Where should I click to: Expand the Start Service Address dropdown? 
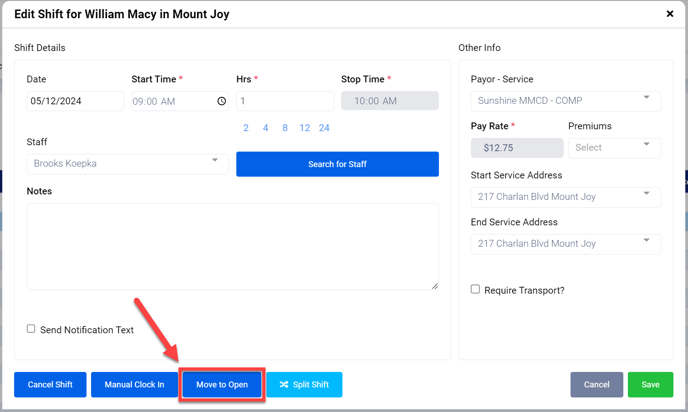(565, 195)
